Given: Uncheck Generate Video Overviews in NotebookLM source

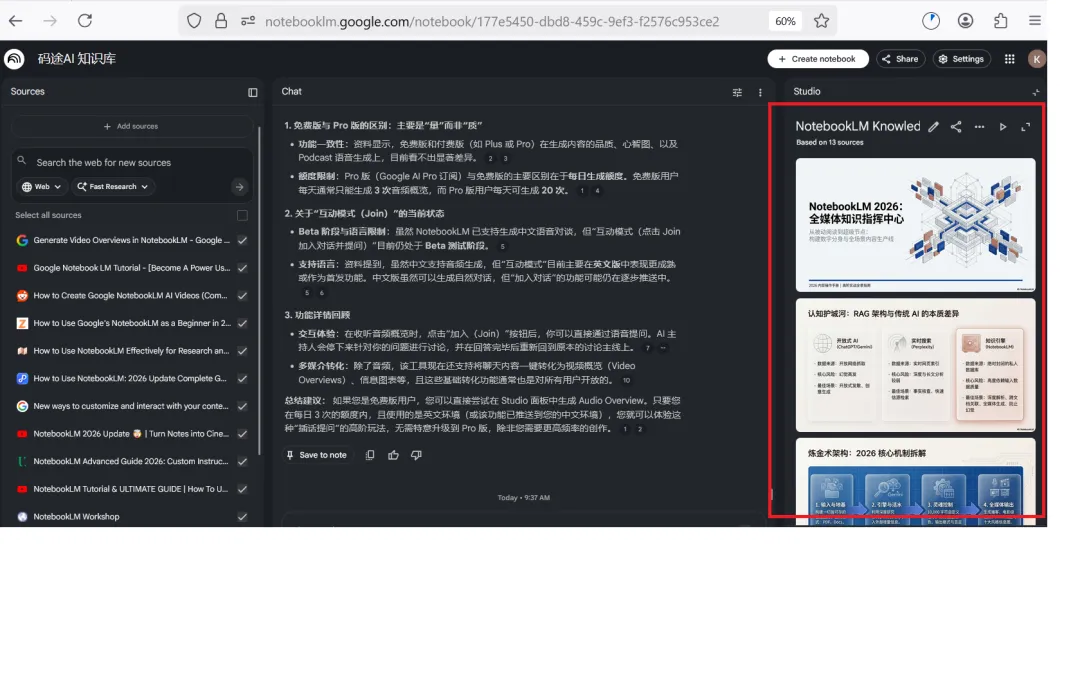Looking at the screenshot, I should coord(242,240).
